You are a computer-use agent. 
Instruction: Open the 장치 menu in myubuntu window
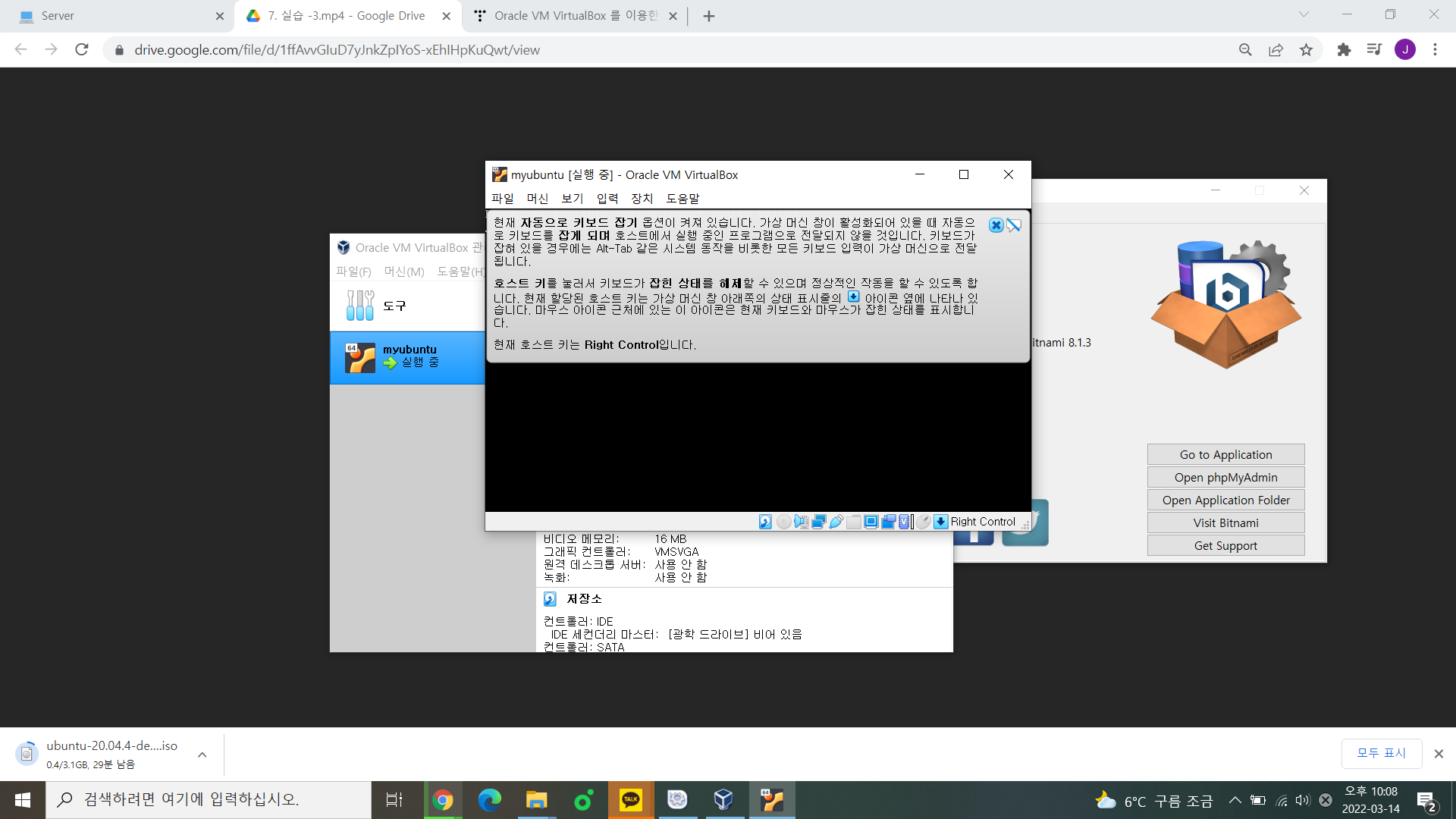[642, 198]
